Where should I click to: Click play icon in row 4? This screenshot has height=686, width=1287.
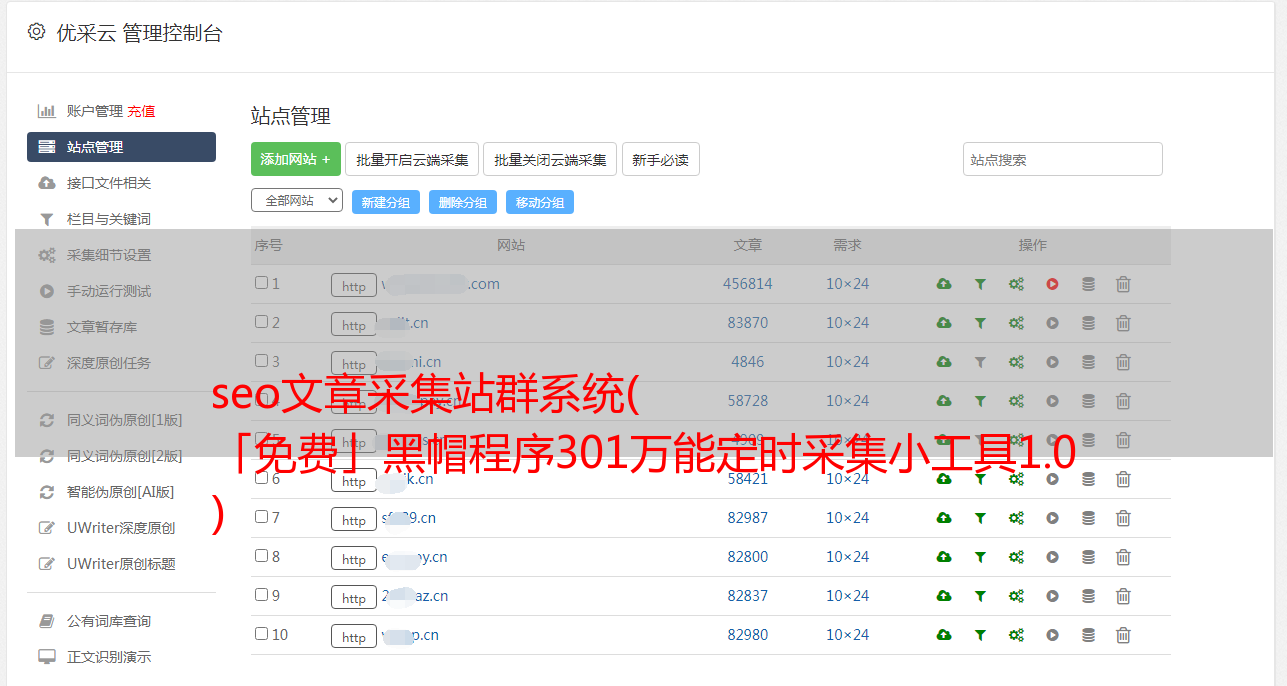point(1052,401)
